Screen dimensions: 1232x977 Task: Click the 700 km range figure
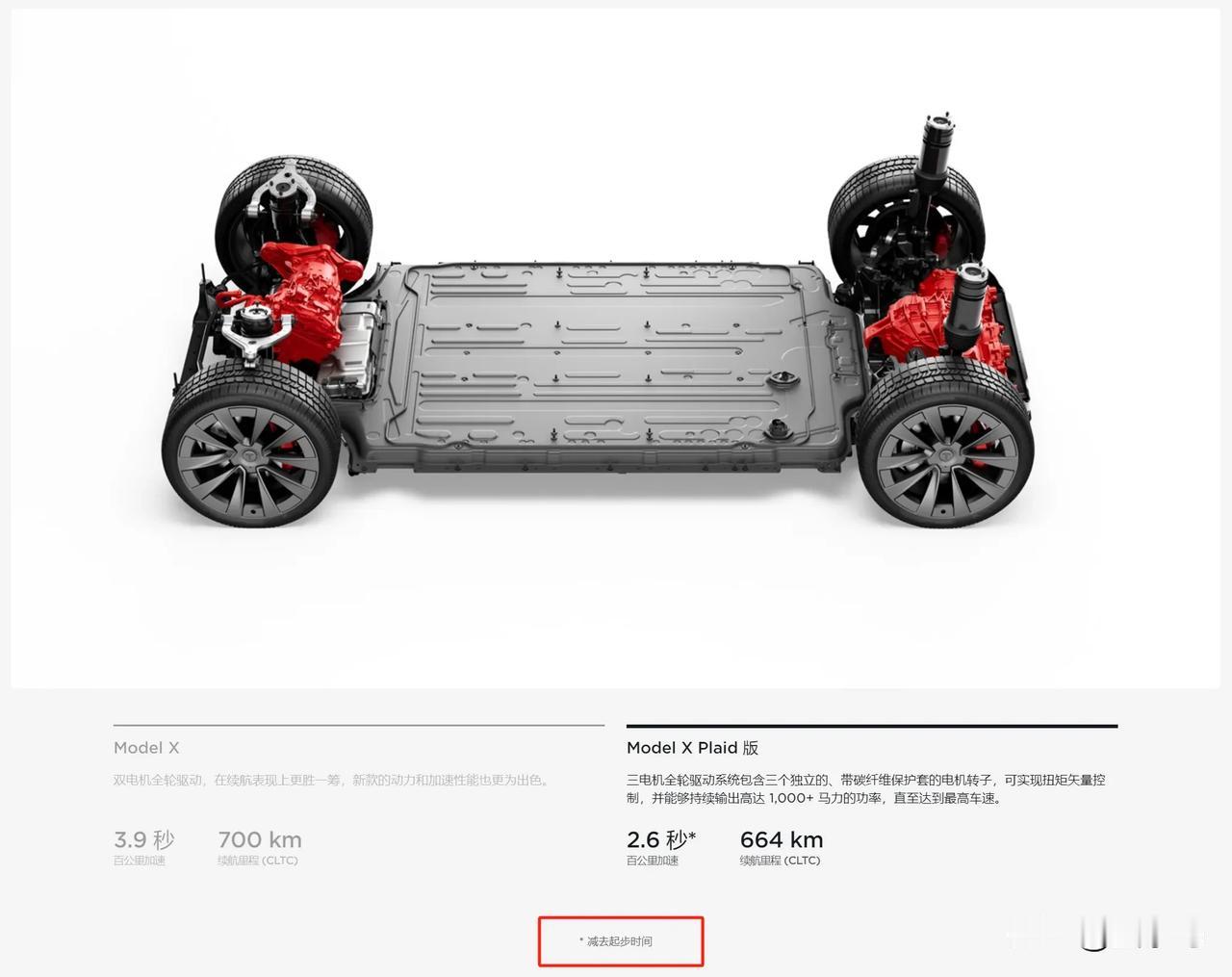click(260, 839)
